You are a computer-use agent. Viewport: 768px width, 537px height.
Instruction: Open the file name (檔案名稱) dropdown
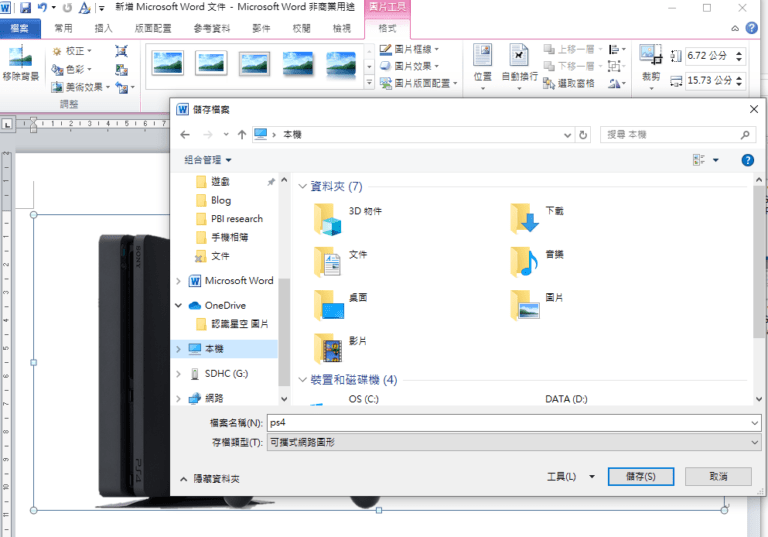coord(754,423)
